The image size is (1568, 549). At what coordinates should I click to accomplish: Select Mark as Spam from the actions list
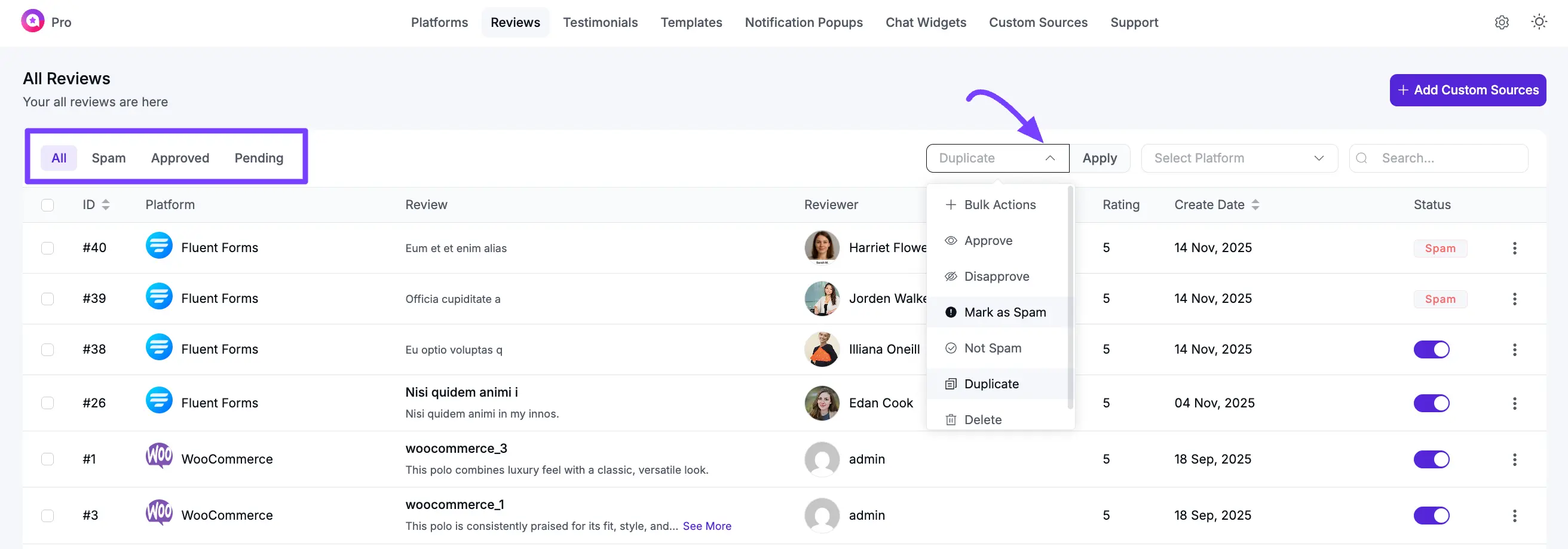coord(1004,312)
